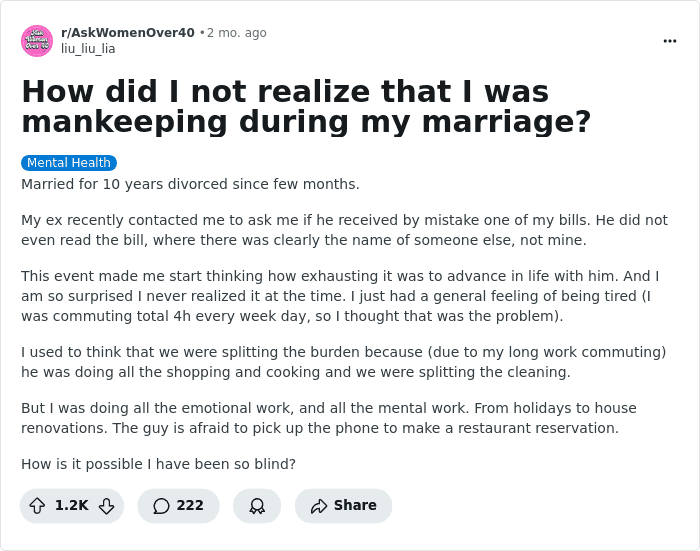
Task: Click the '2 mo. ago' timestamp
Action: click(236, 33)
